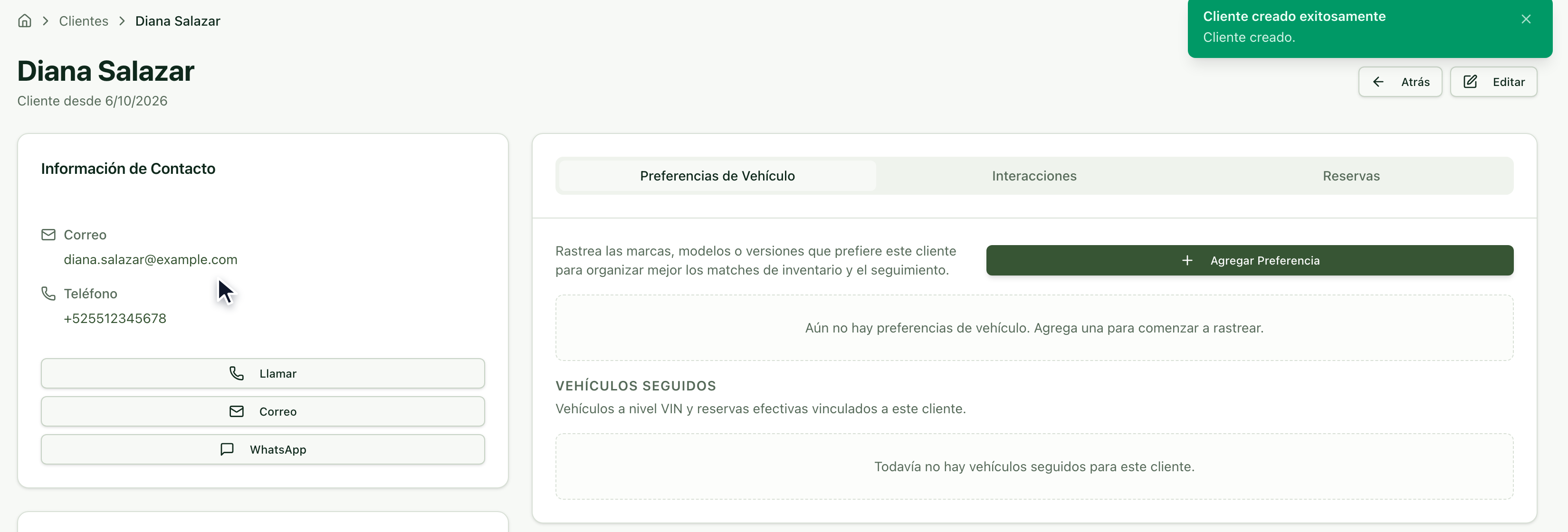This screenshot has width=1568, height=532.
Task: Open the Reservas tab
Action: pos(1351,176)
